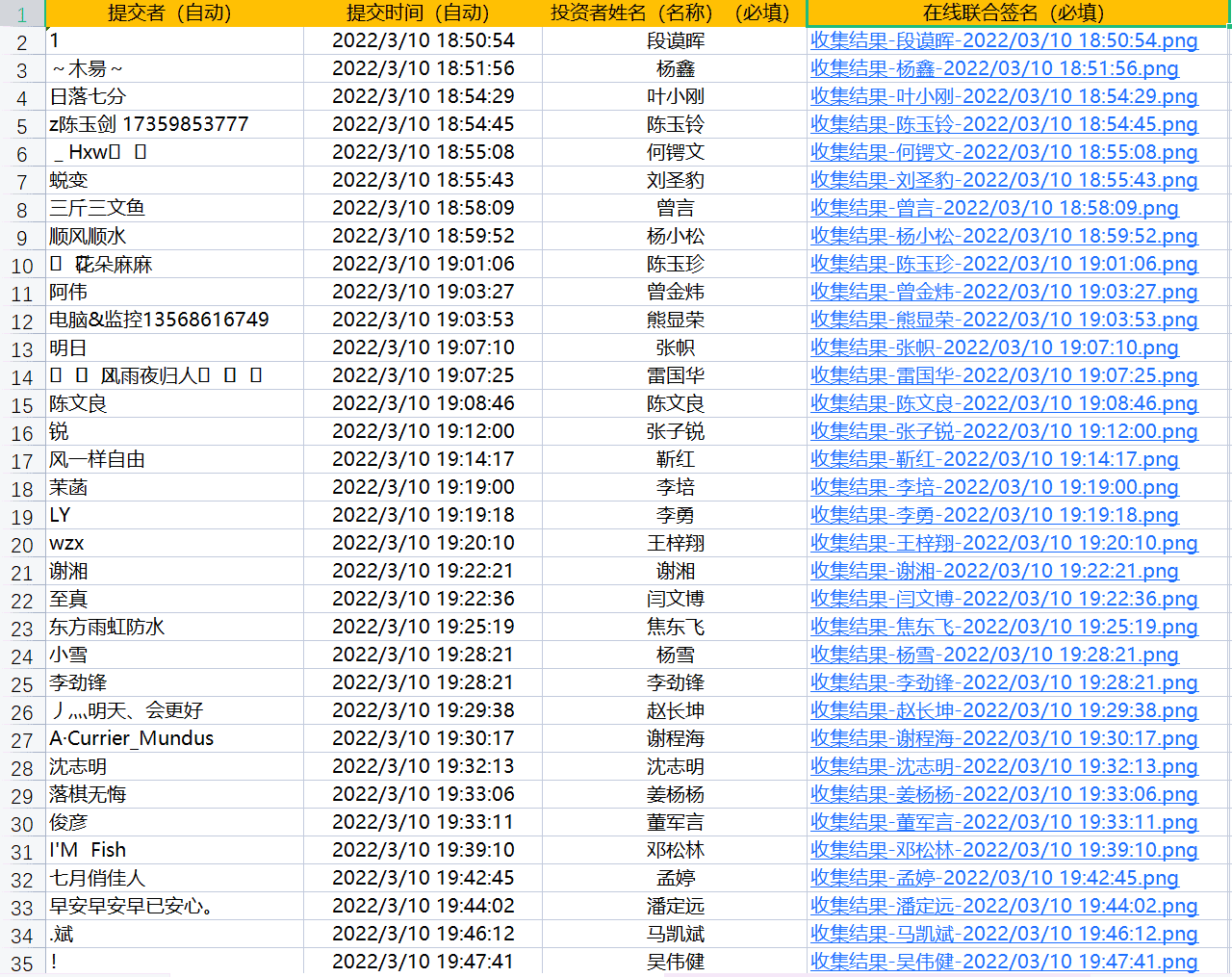Open the 王梓翔 19:20:10 png link
The width and height of the screenshot is (1232, 977).
[1004, 544]
